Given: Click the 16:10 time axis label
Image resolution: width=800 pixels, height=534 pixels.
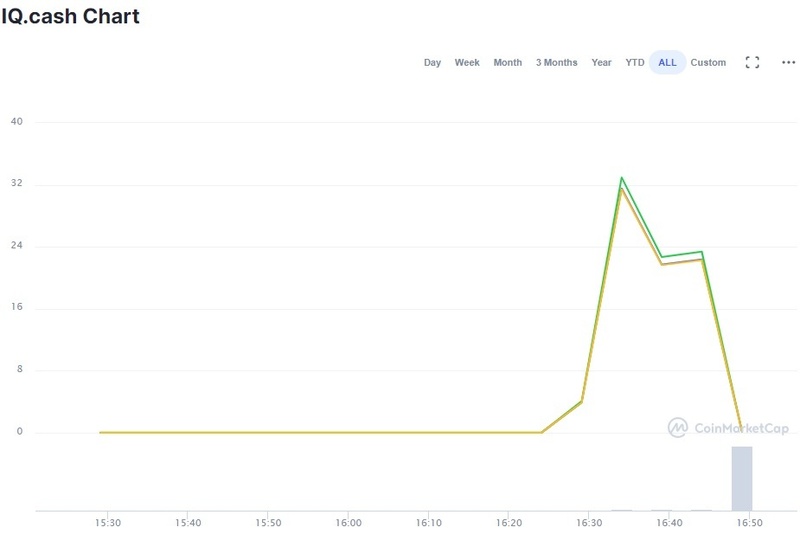Looking at the screenshot, I should point(429,523).
